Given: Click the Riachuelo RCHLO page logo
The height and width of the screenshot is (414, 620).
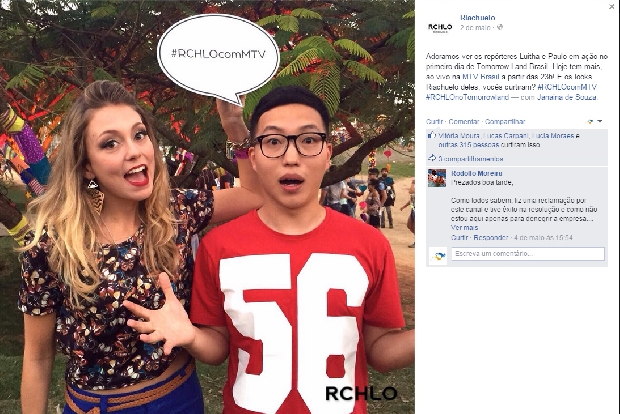Looking at the screenshot, I should [440, 27].
